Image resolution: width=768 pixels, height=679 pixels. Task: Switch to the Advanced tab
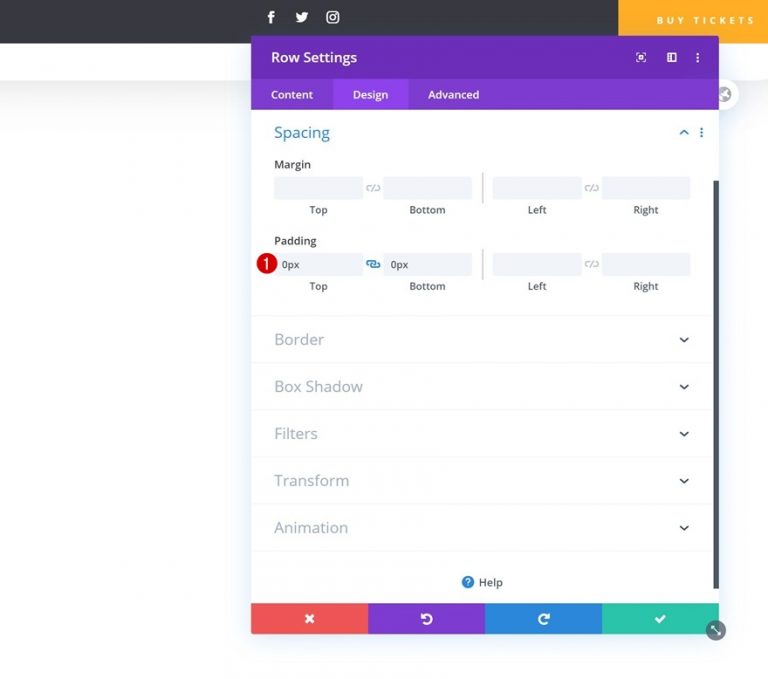[x=454, y=95]
